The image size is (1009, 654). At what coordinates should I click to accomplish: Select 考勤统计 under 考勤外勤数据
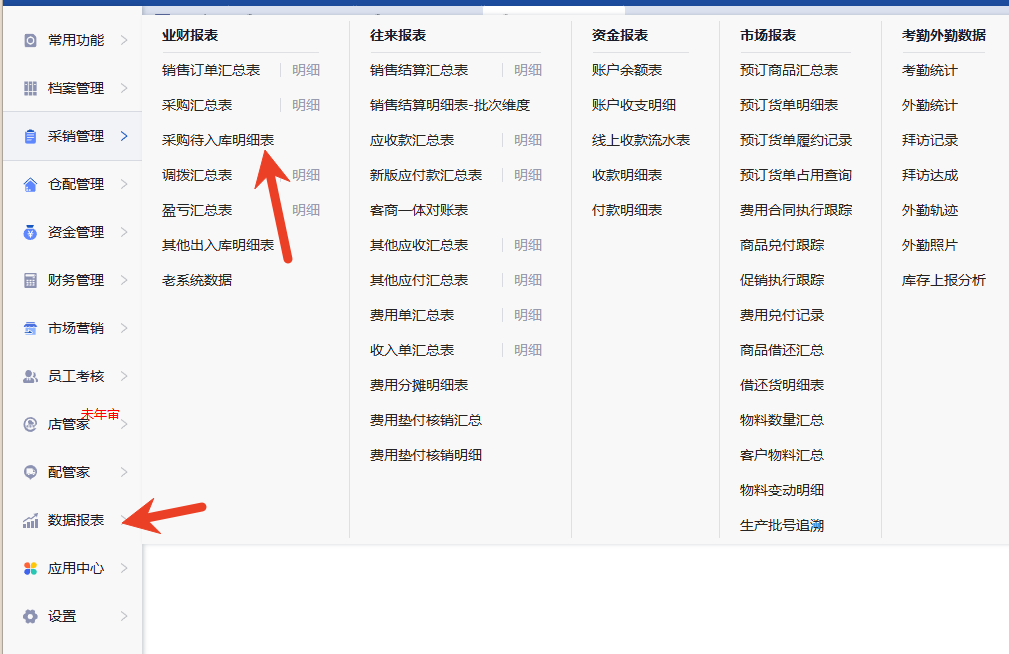point(929,70)
